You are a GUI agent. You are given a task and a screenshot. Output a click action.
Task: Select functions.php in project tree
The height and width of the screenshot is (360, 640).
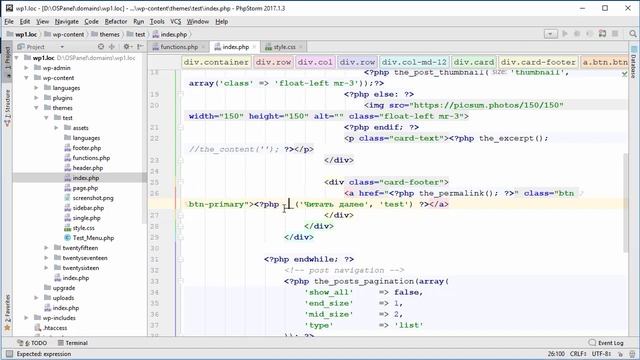[x=91, y=158]
